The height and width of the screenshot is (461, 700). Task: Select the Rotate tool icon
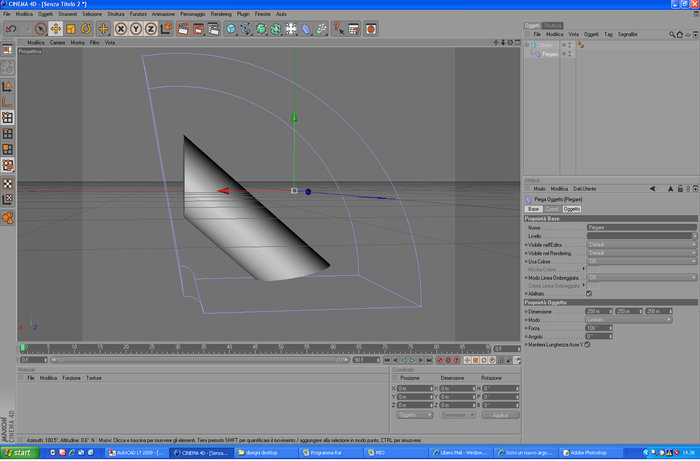[86, 29]
